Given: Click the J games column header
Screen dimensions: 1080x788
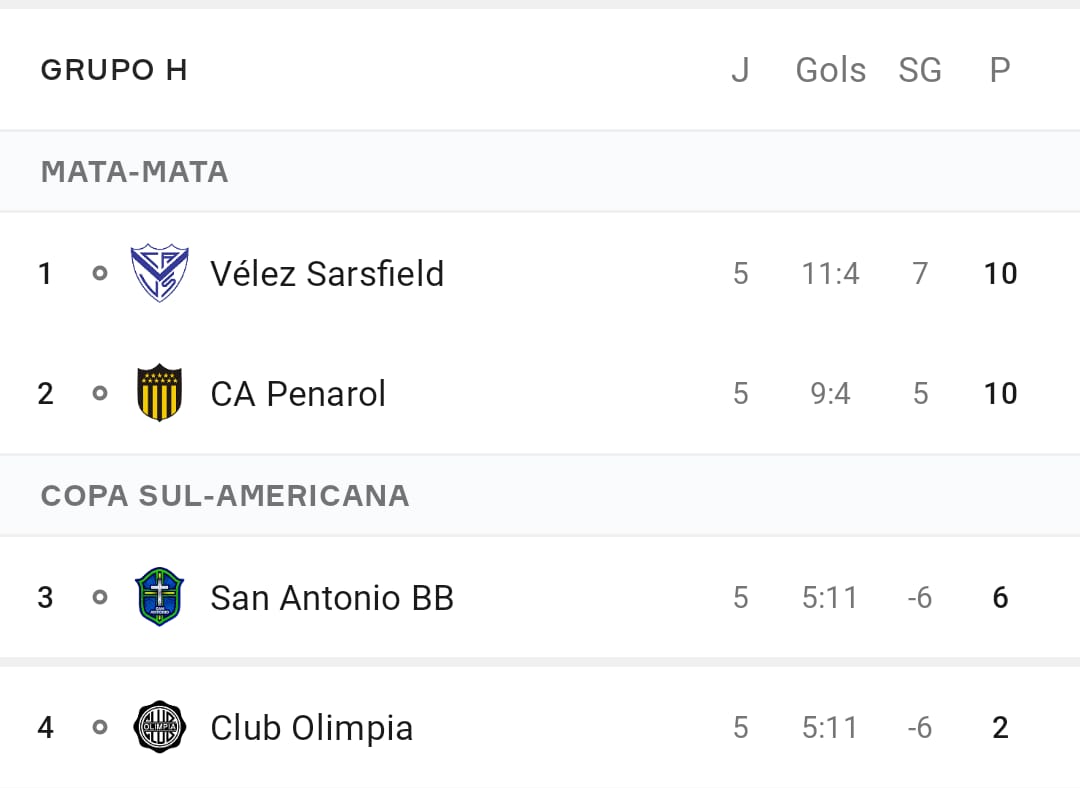Looking at the screenshot, I should point(740,70).
